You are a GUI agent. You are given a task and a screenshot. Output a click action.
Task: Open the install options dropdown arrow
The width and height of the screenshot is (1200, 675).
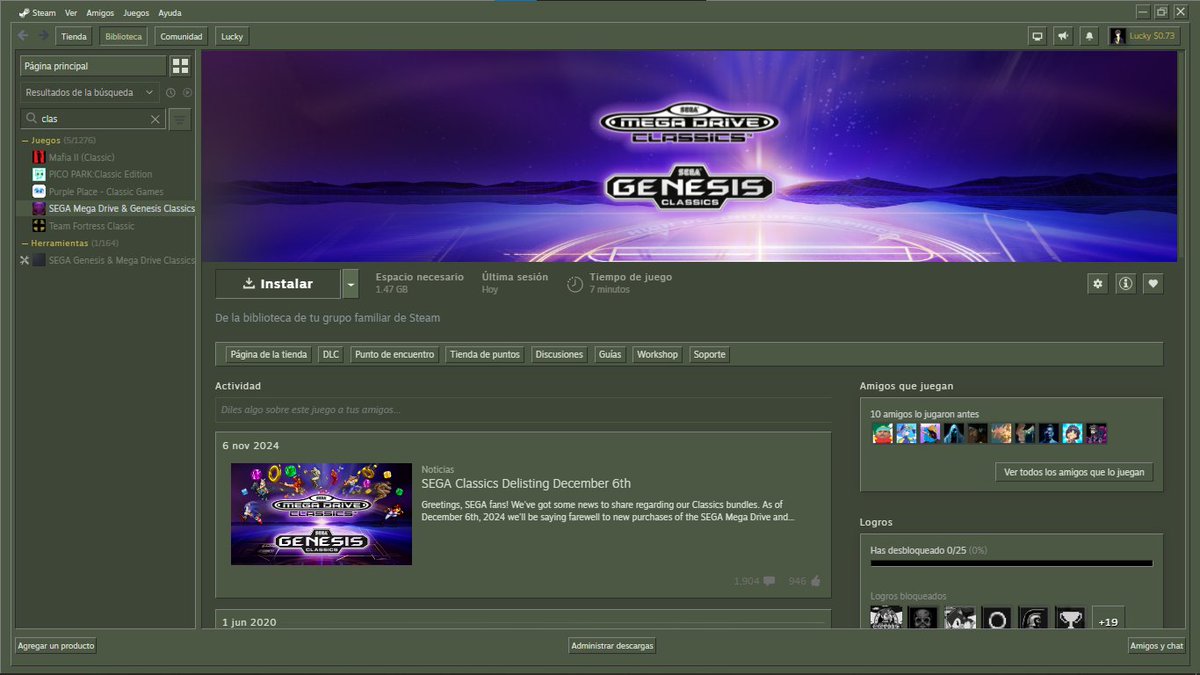[x=350, y=284]
